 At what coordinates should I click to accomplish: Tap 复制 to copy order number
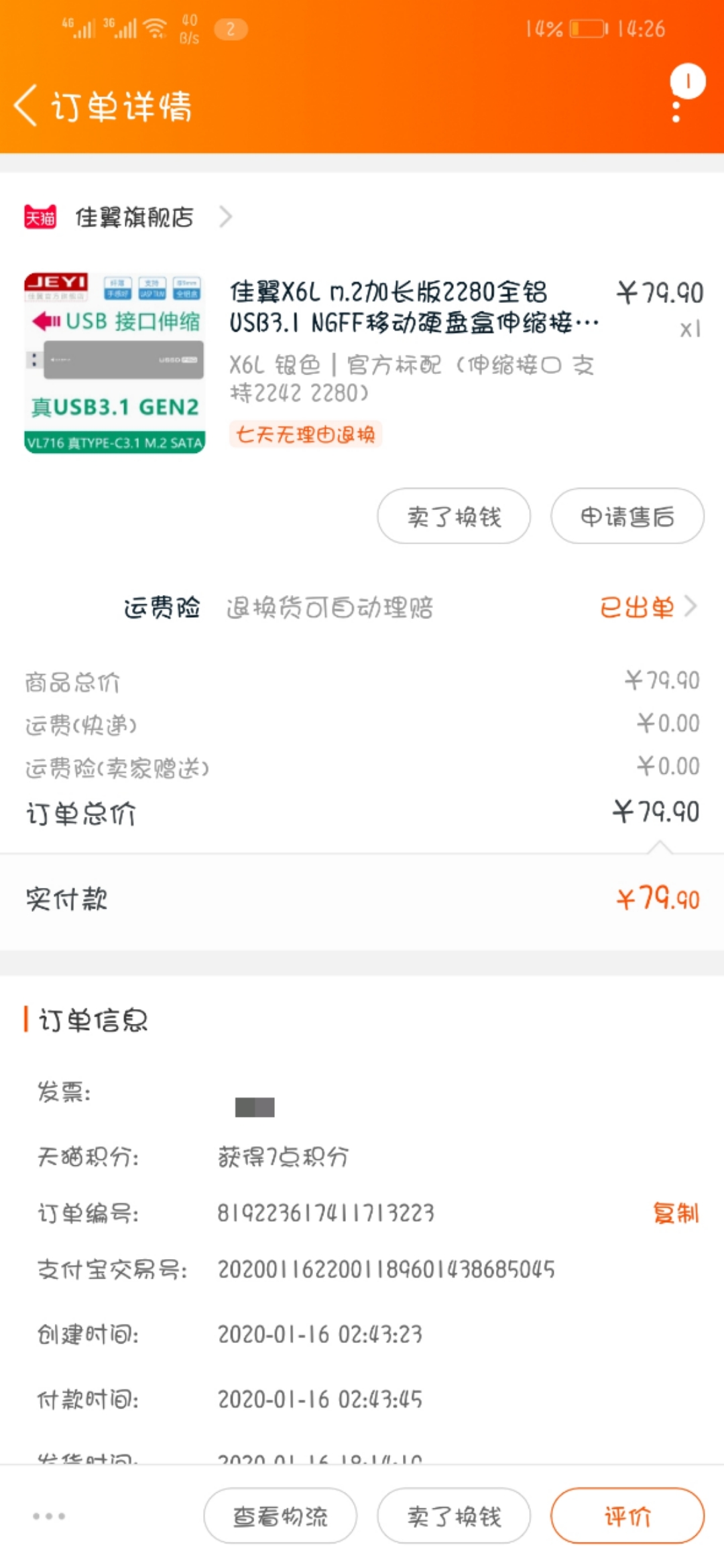pyautogui.click(x=676, y=1213)
